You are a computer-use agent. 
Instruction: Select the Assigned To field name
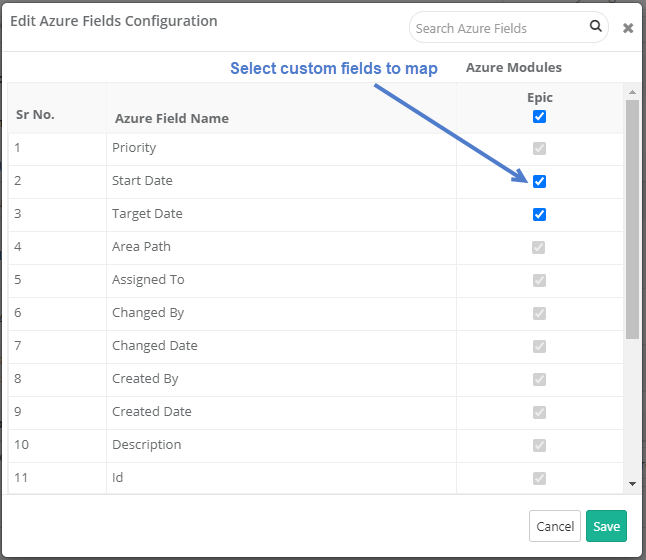point(148,280)
